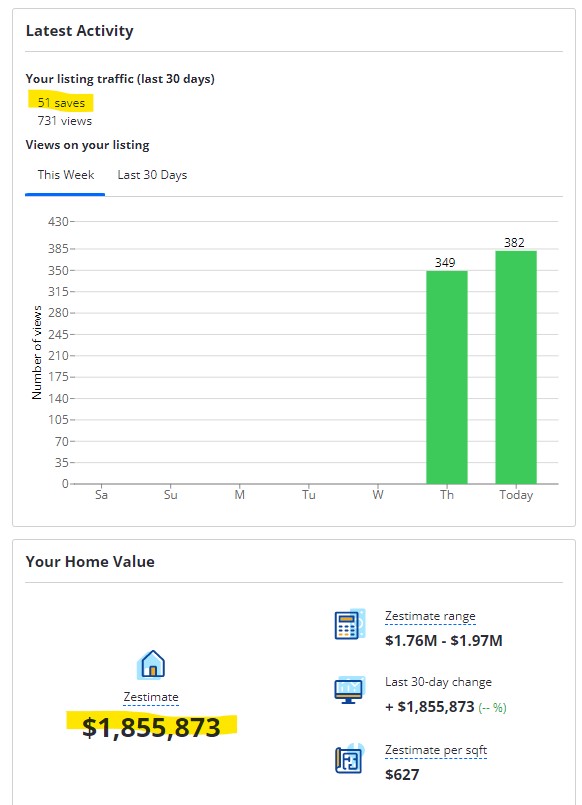Click the floor plan icon beside Zestimate per sqft
The height and width of the screenshot is (805, 582).
click(350, 759)
